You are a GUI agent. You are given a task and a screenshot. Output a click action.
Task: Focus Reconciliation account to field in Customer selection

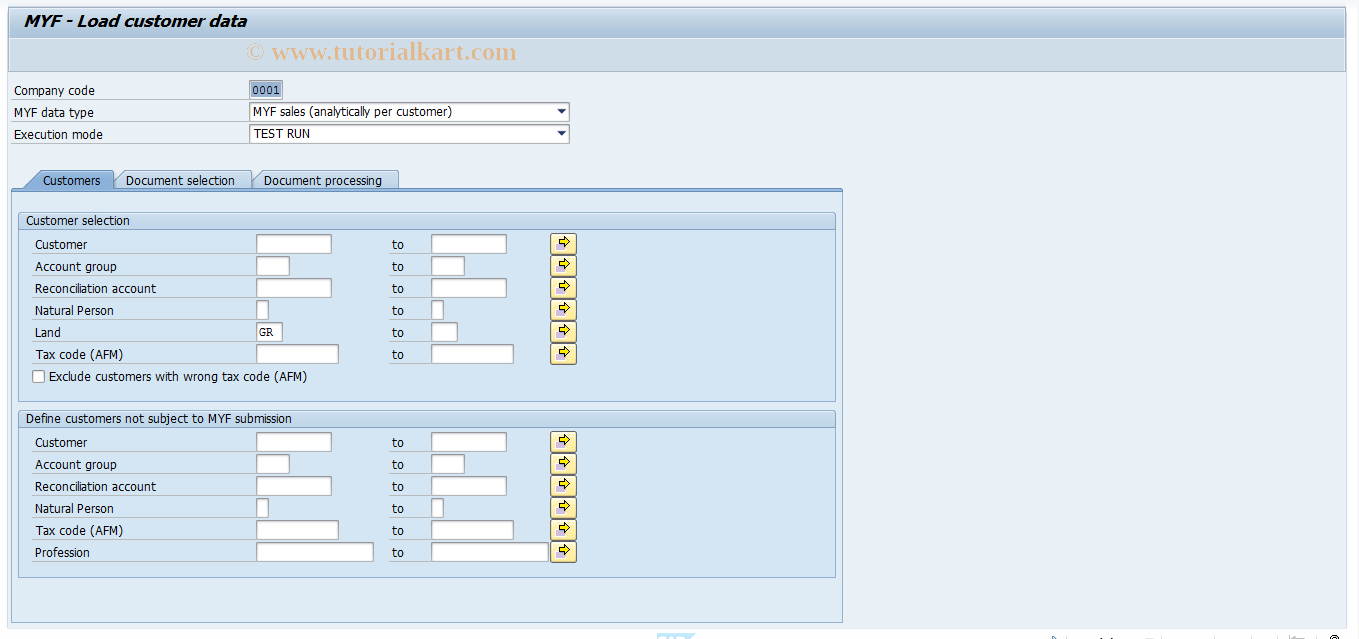(x=469, y=288)
